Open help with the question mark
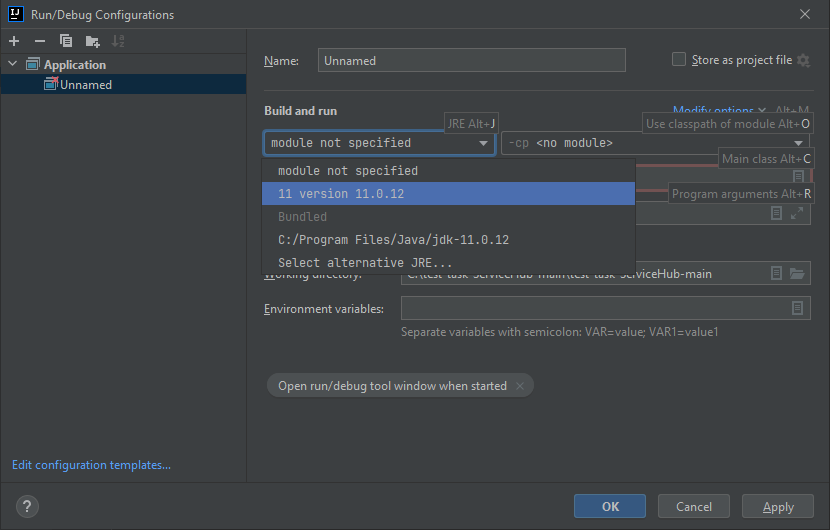This screenshot has width=830, height=530. point(27,506)
